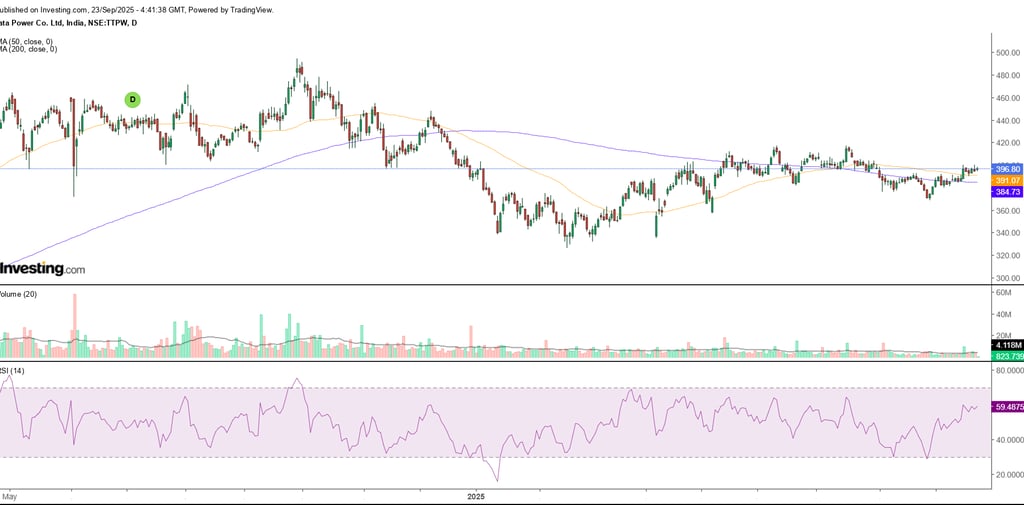Click the 60M volume axis label
This screenshot has width=1024, height=505.
point(1002,293)
